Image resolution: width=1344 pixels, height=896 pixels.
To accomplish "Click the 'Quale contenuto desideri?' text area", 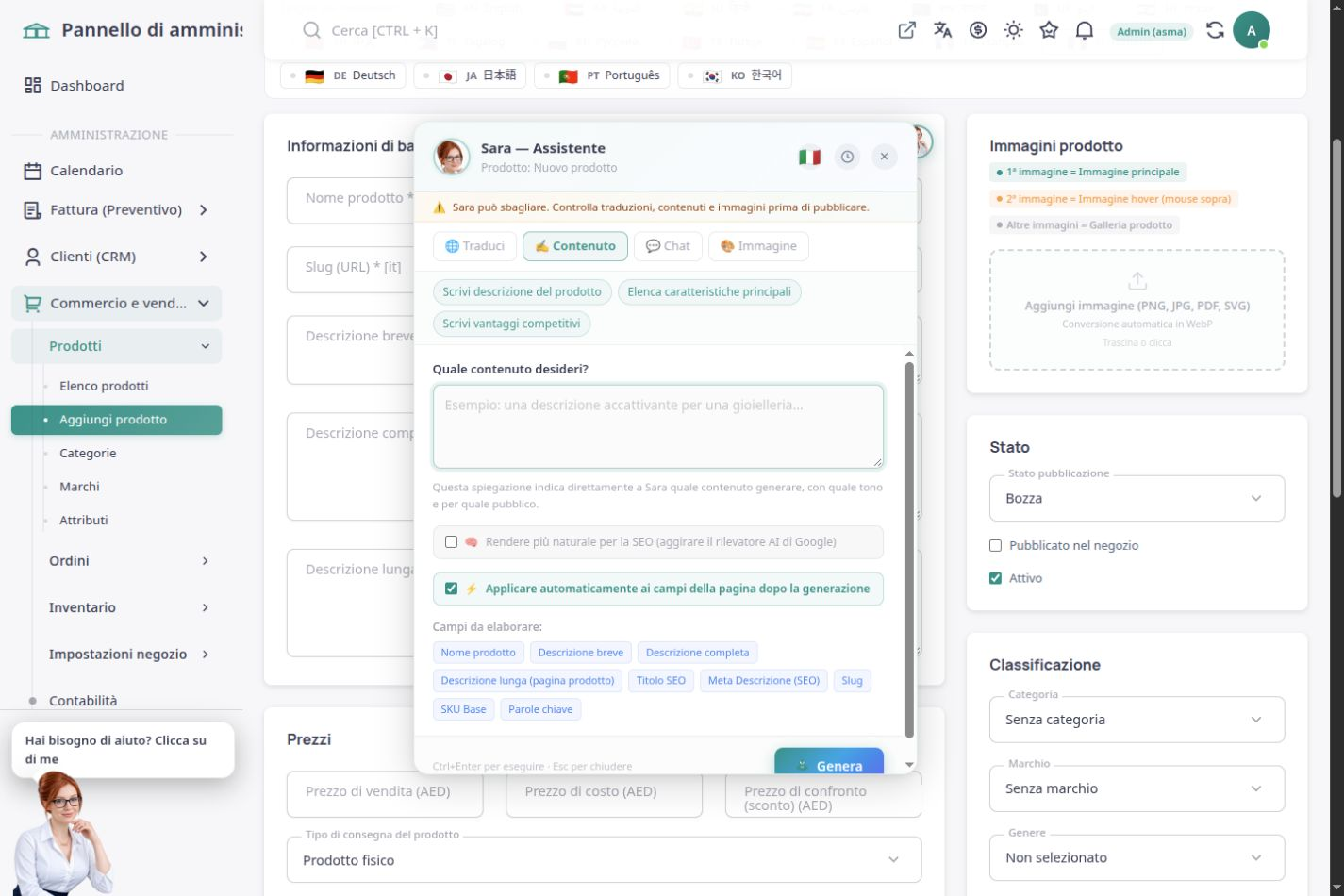I will (658, 426).
